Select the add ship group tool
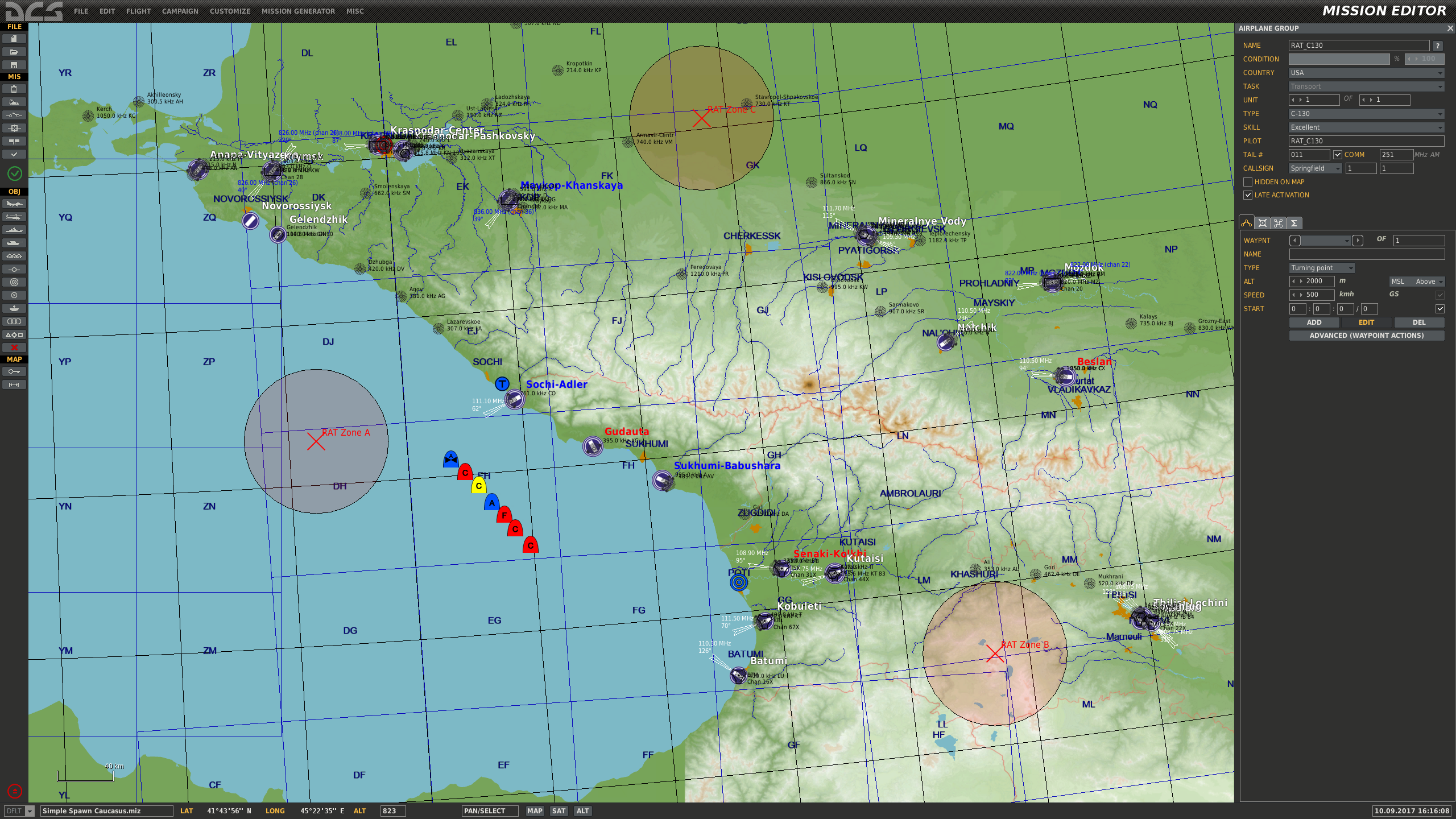Viewport: 1456px width, 819px height. point(14,230)
